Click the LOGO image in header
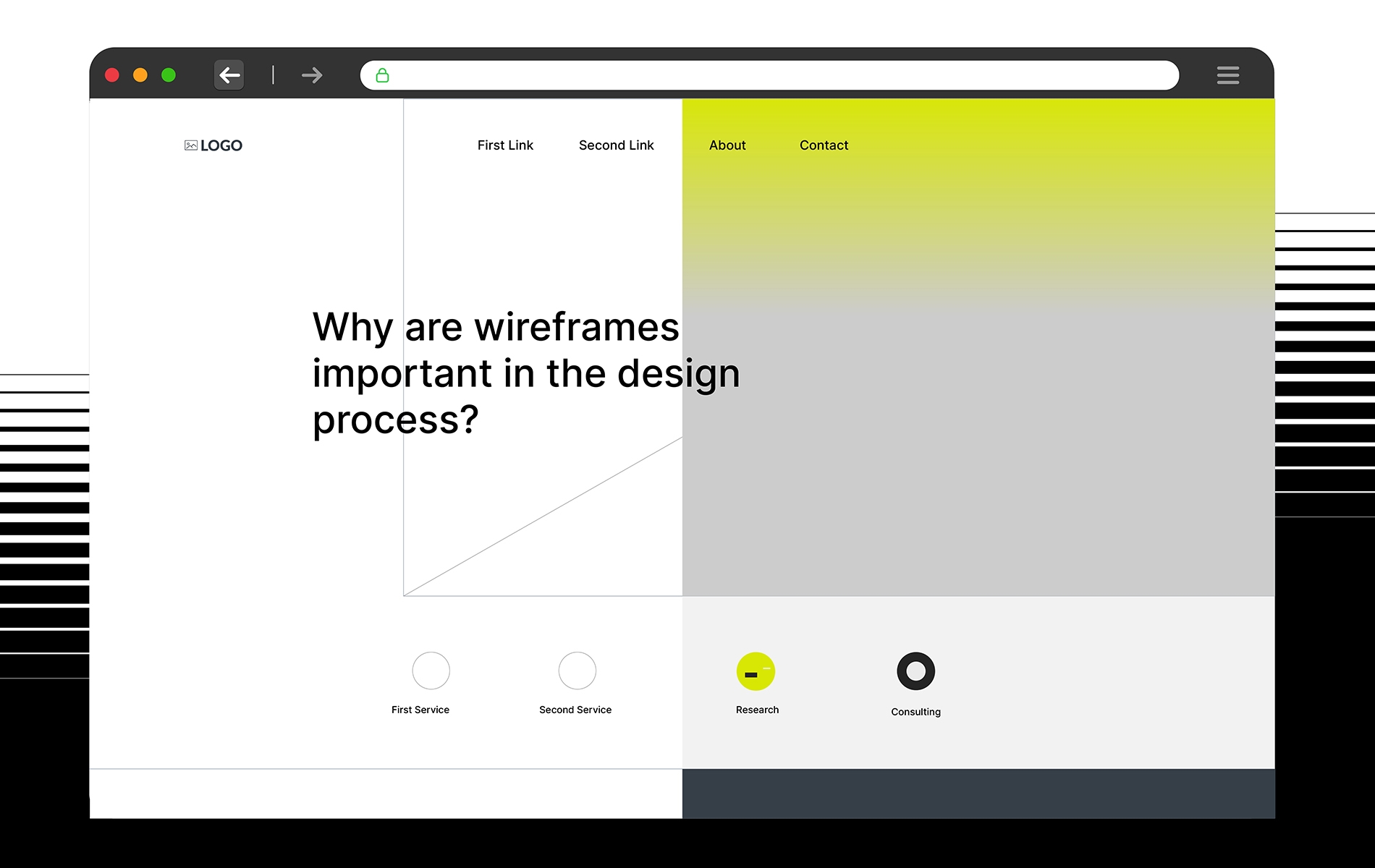 coord(213,145)
